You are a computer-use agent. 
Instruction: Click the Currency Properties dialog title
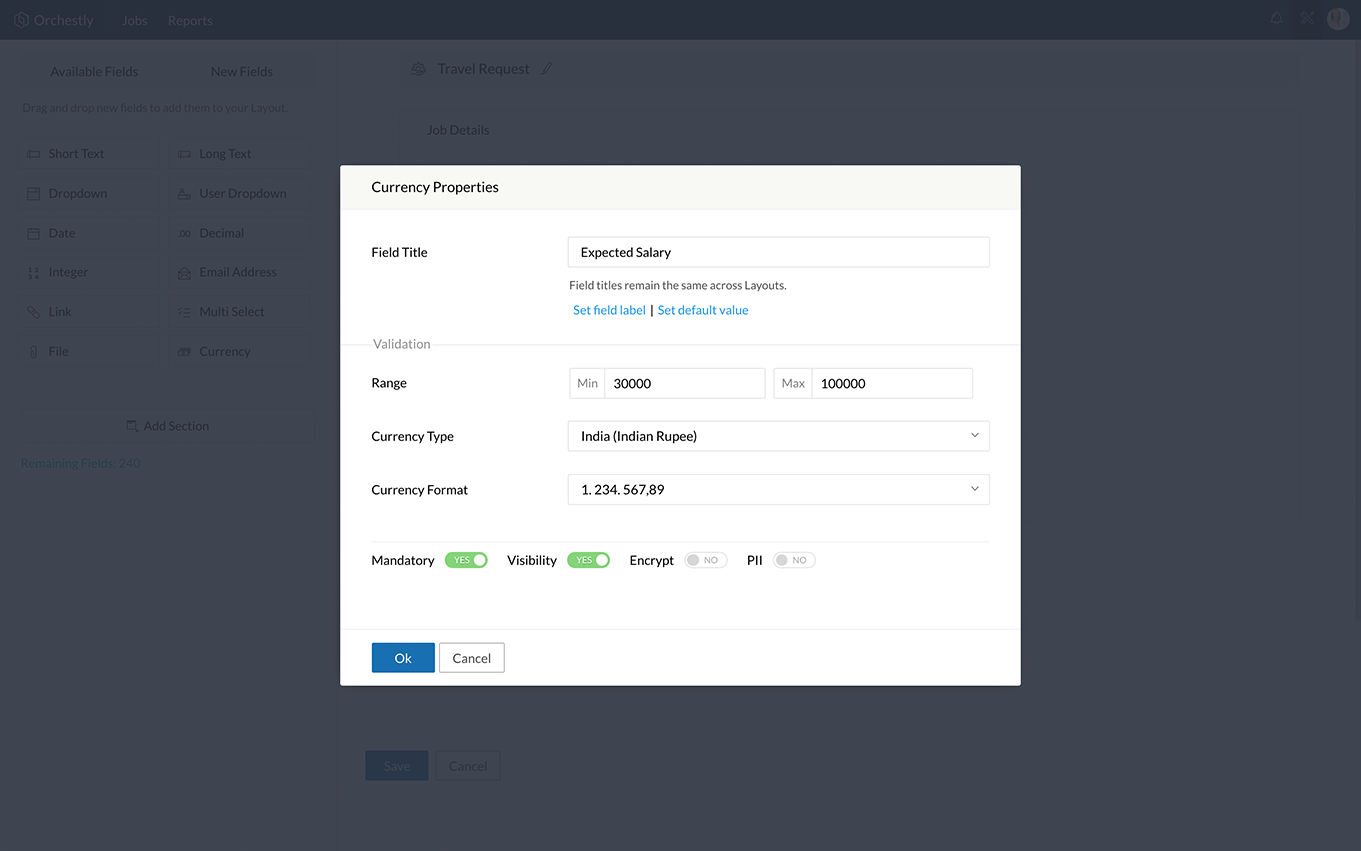pos(435,187)
